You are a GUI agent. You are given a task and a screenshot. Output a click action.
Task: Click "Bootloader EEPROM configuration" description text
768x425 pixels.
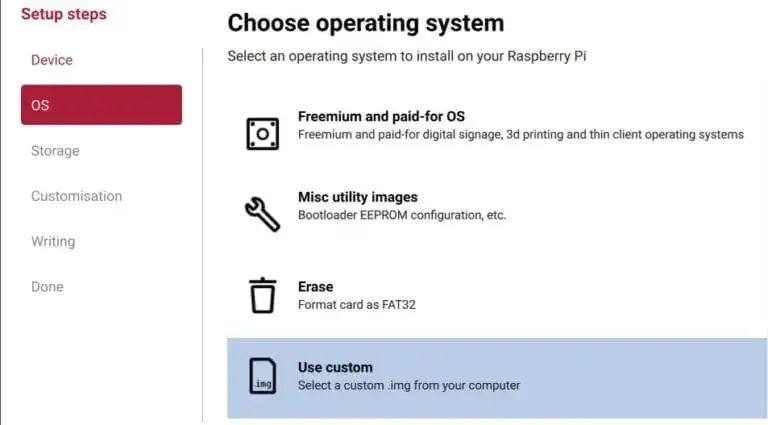pos(402,215)
